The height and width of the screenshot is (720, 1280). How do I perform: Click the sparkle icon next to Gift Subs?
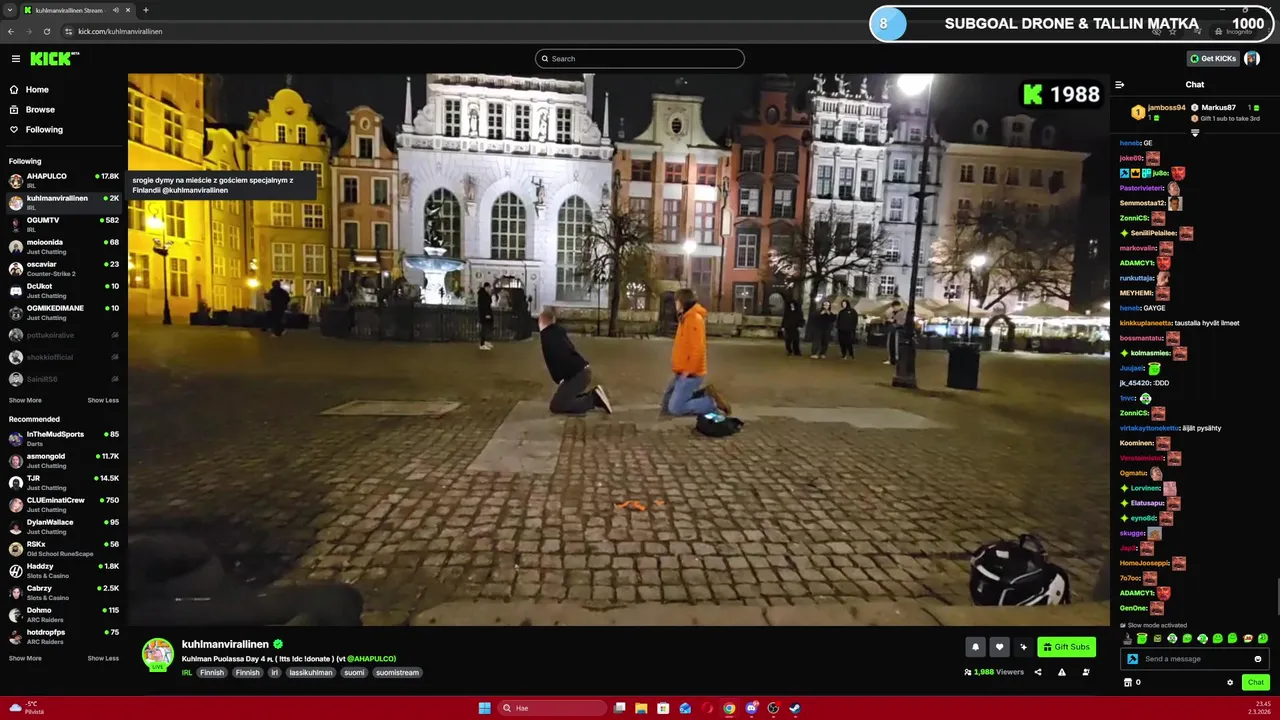1023,647
